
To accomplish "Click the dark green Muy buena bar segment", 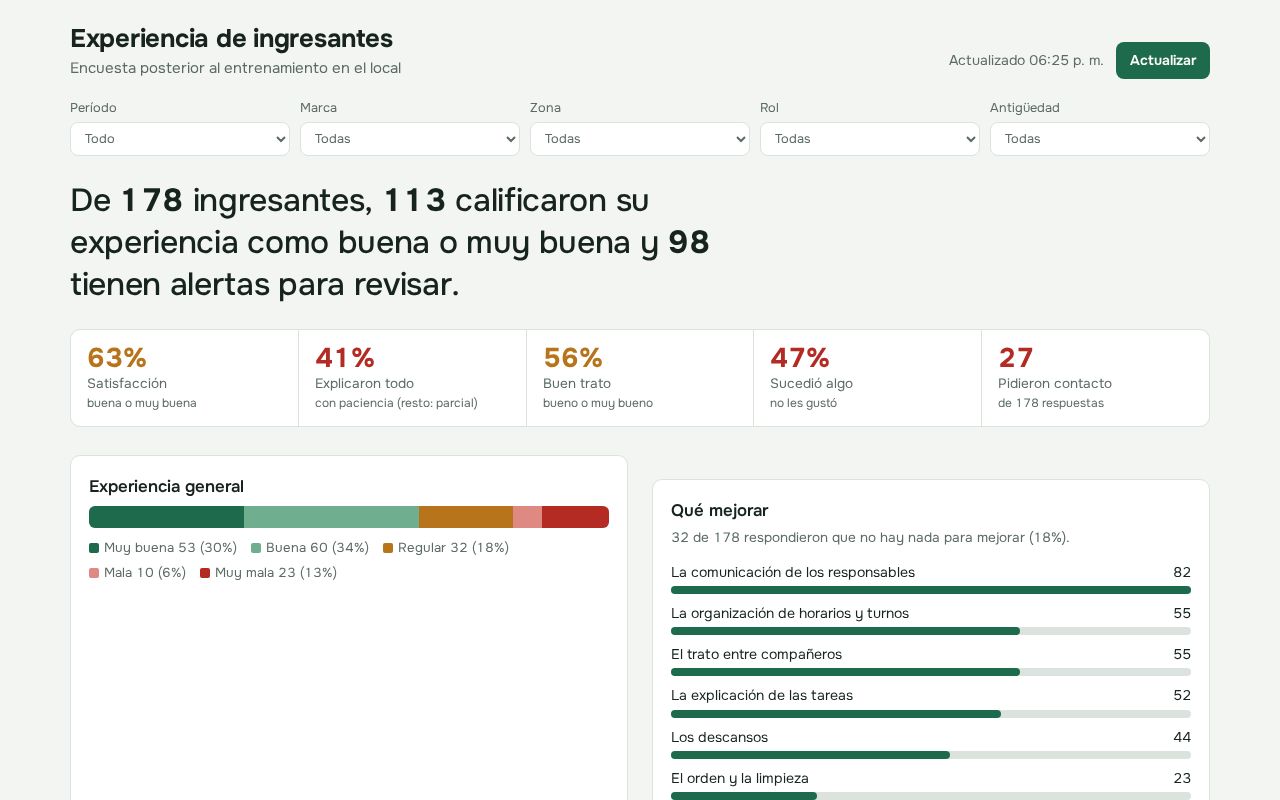I will click(x=166, y=517).
